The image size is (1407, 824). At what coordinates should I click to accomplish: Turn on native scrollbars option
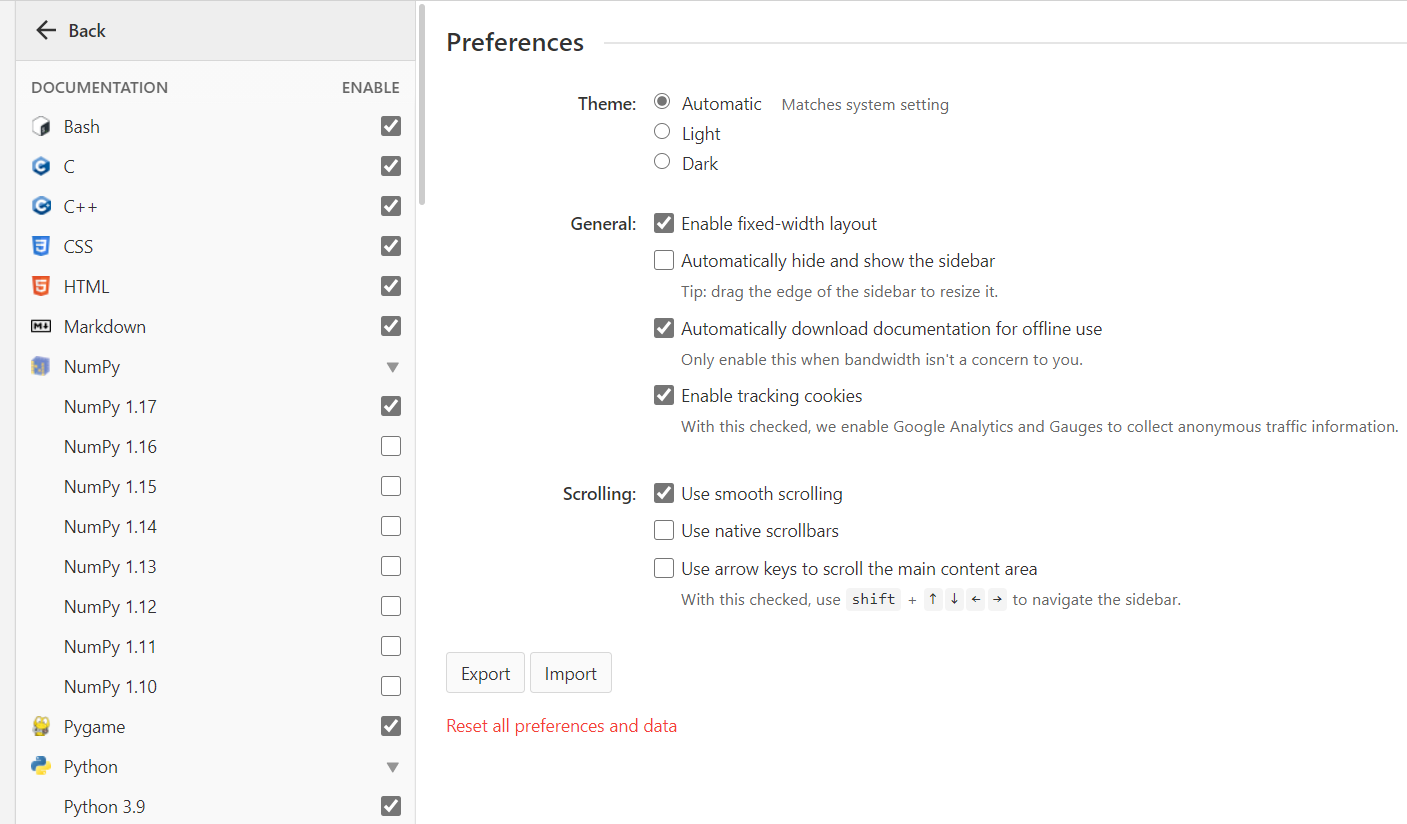pos(664,531)
